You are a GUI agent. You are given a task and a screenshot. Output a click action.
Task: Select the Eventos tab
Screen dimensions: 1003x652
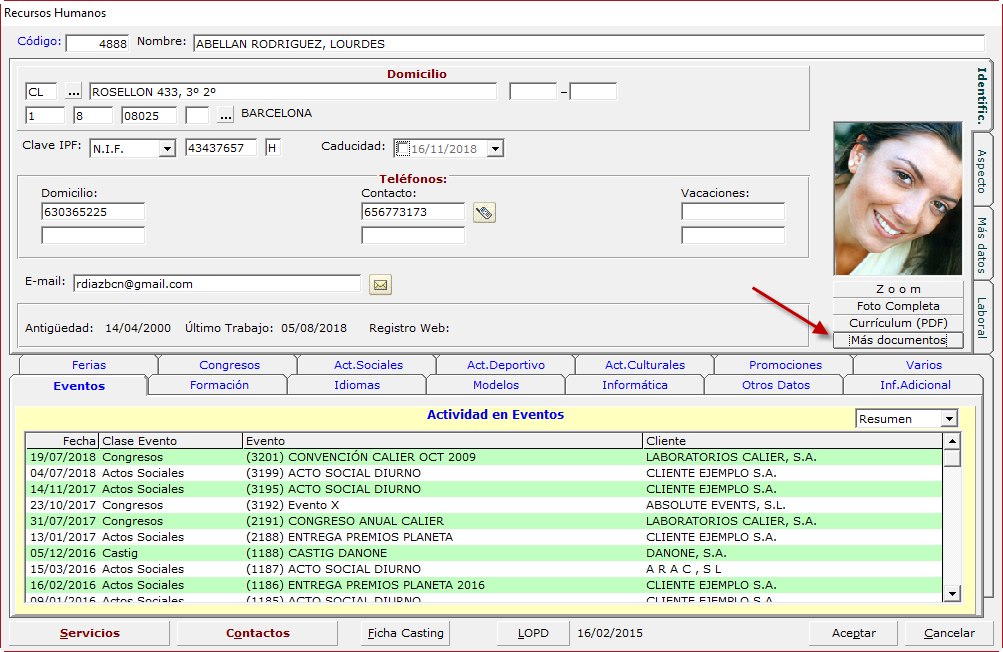tap(79, 386)
